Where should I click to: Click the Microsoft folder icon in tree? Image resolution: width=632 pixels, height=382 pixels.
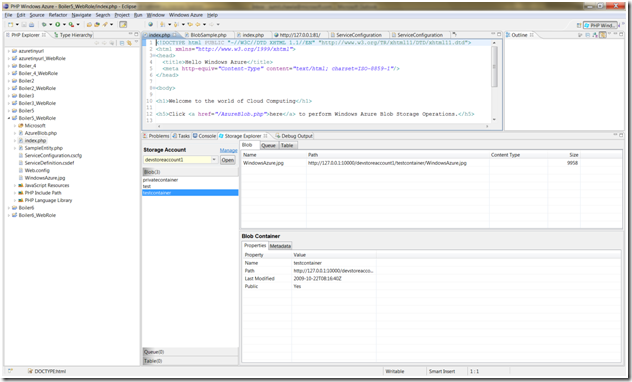[x=21, y=125]
